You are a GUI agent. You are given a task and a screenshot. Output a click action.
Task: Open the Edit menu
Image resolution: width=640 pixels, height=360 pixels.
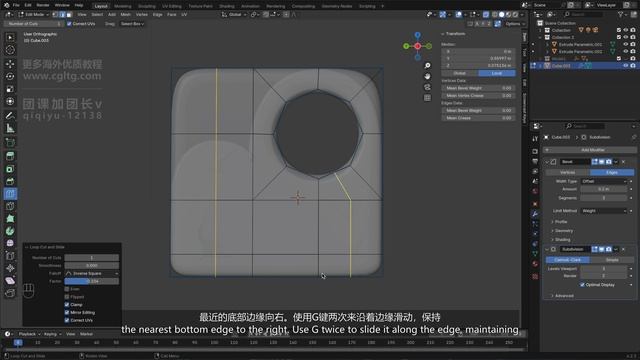point(28,5)
